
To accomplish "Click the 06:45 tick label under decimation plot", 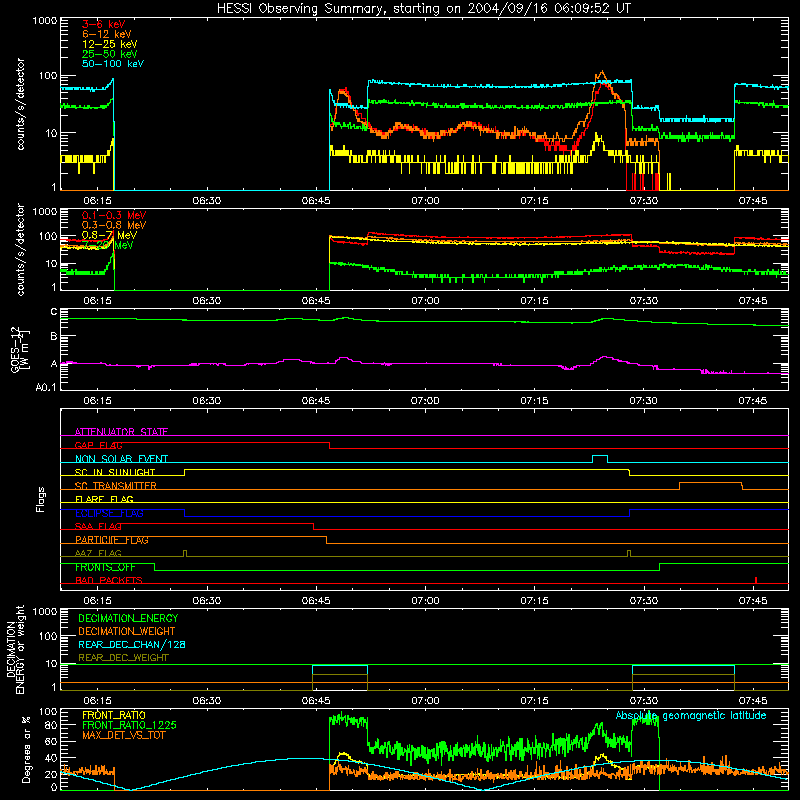I will pos(316,701).
